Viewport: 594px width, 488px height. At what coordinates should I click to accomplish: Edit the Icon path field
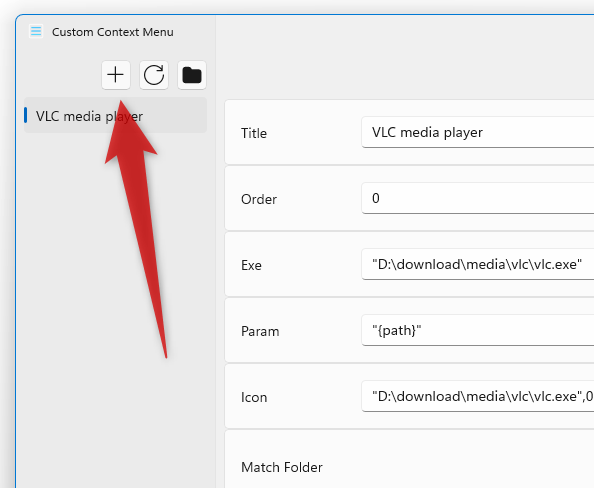click(x=478, y=396)
